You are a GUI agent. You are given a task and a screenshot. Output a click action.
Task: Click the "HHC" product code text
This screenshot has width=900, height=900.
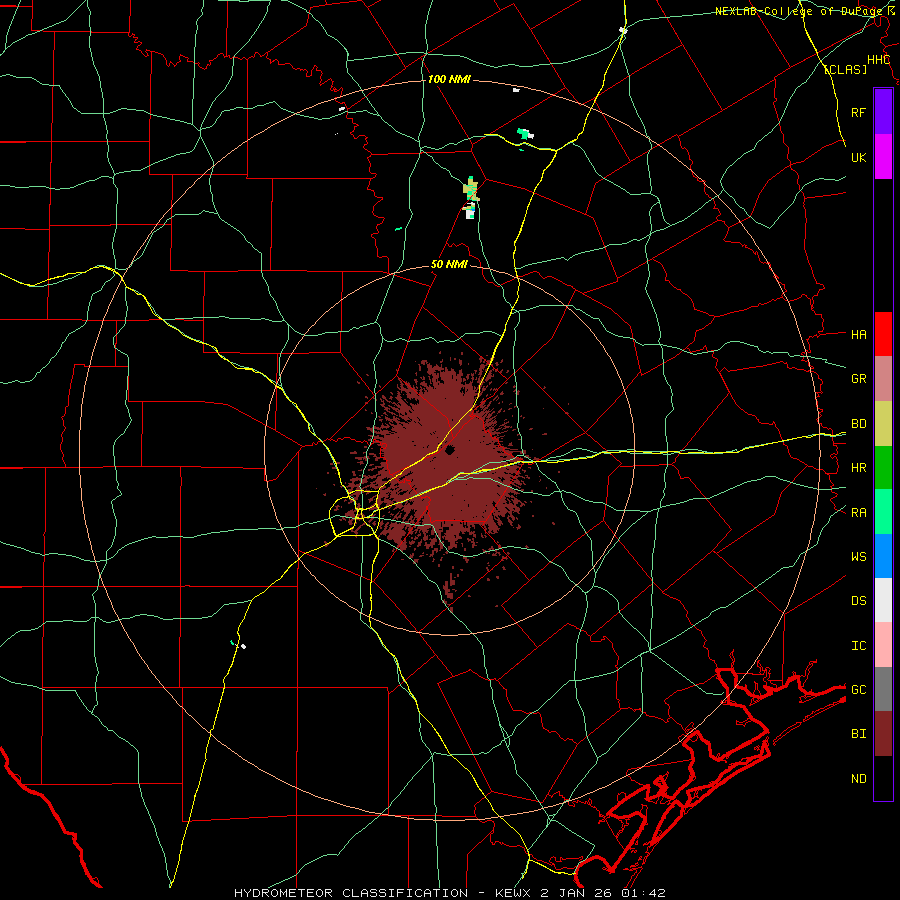pos(878,60)
